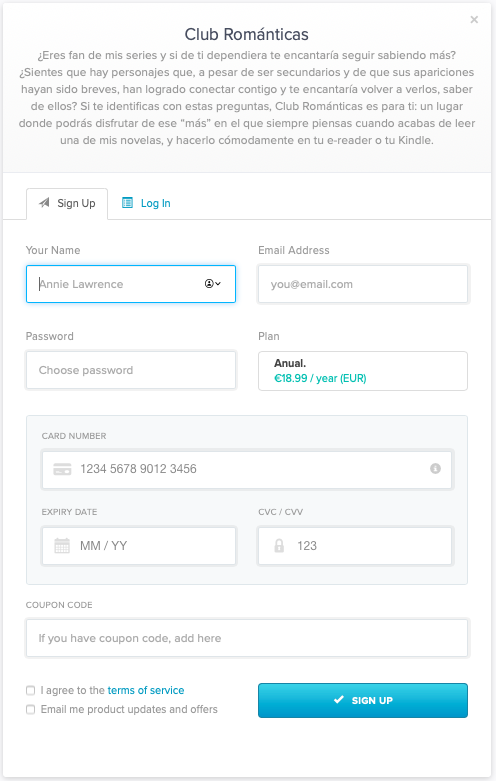
Task: Open the Anual plan selector
Action: 363,371
